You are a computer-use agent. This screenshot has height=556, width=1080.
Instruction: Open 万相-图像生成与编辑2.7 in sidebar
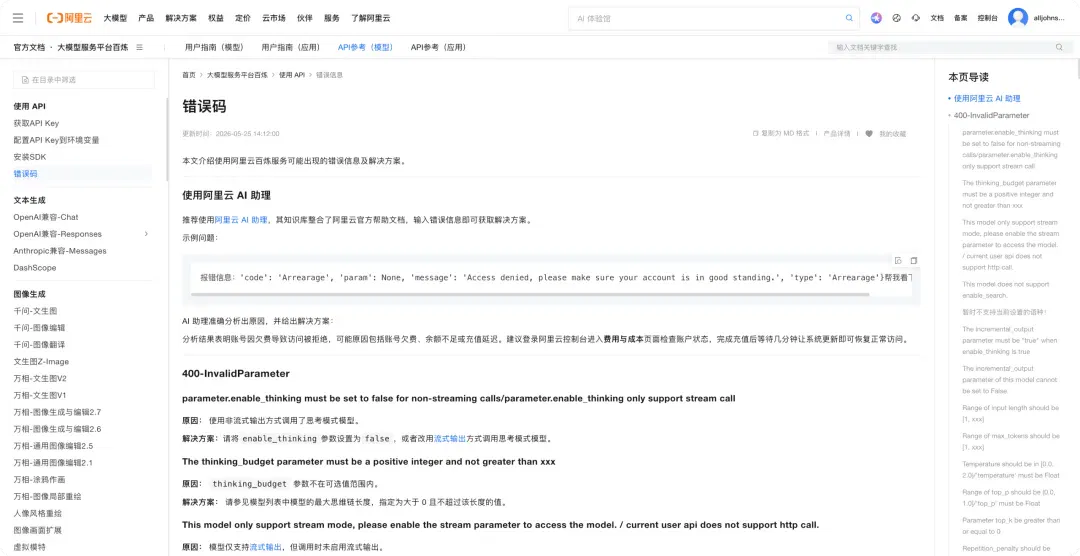57,412
